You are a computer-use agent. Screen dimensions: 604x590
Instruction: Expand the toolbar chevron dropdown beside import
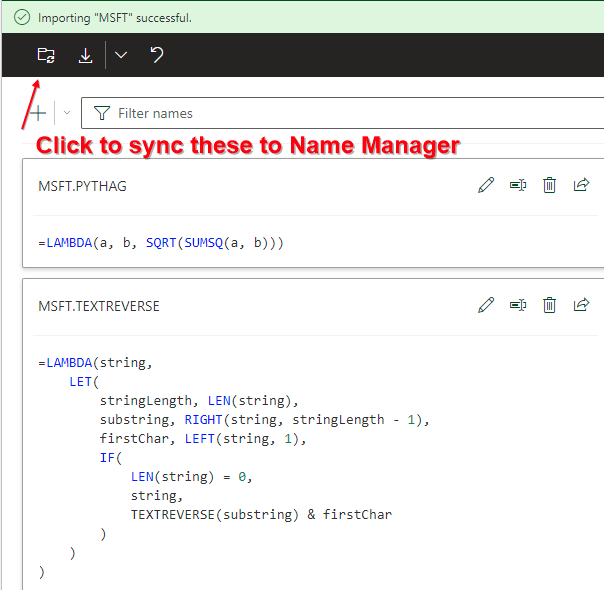click(x=121, y=55)
